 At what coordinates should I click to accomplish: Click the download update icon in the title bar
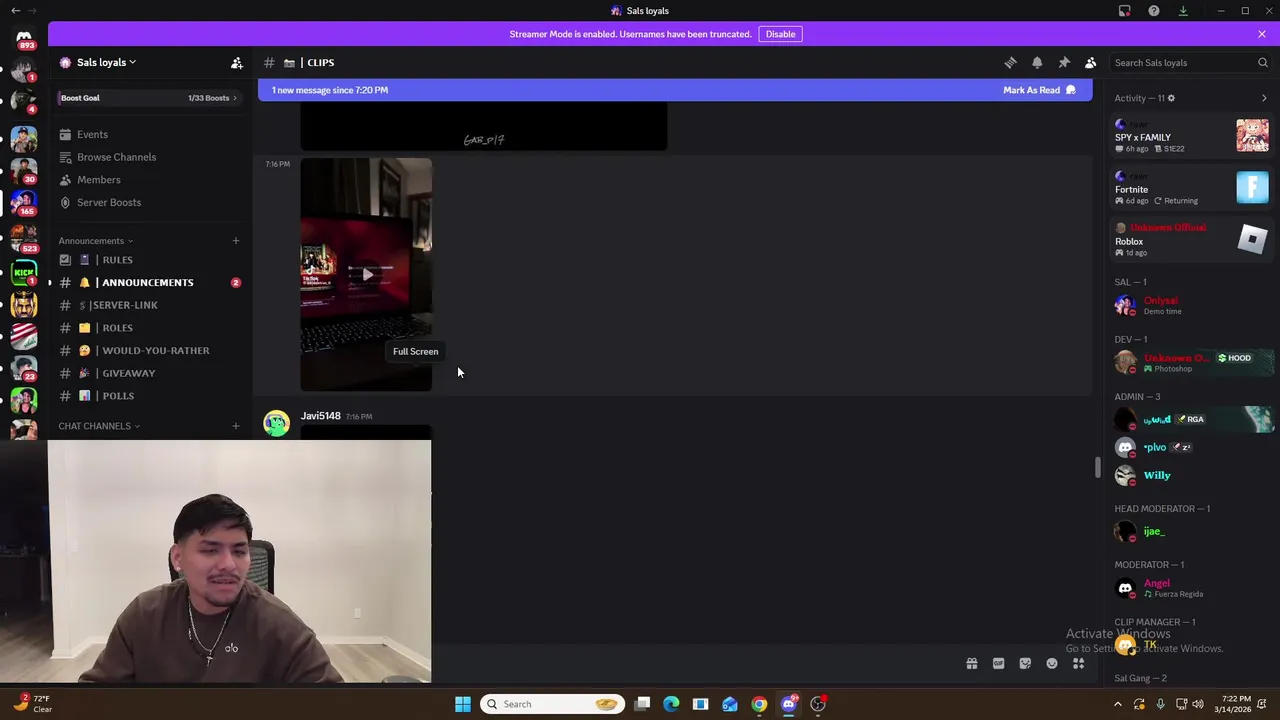tap(1182, 11)
